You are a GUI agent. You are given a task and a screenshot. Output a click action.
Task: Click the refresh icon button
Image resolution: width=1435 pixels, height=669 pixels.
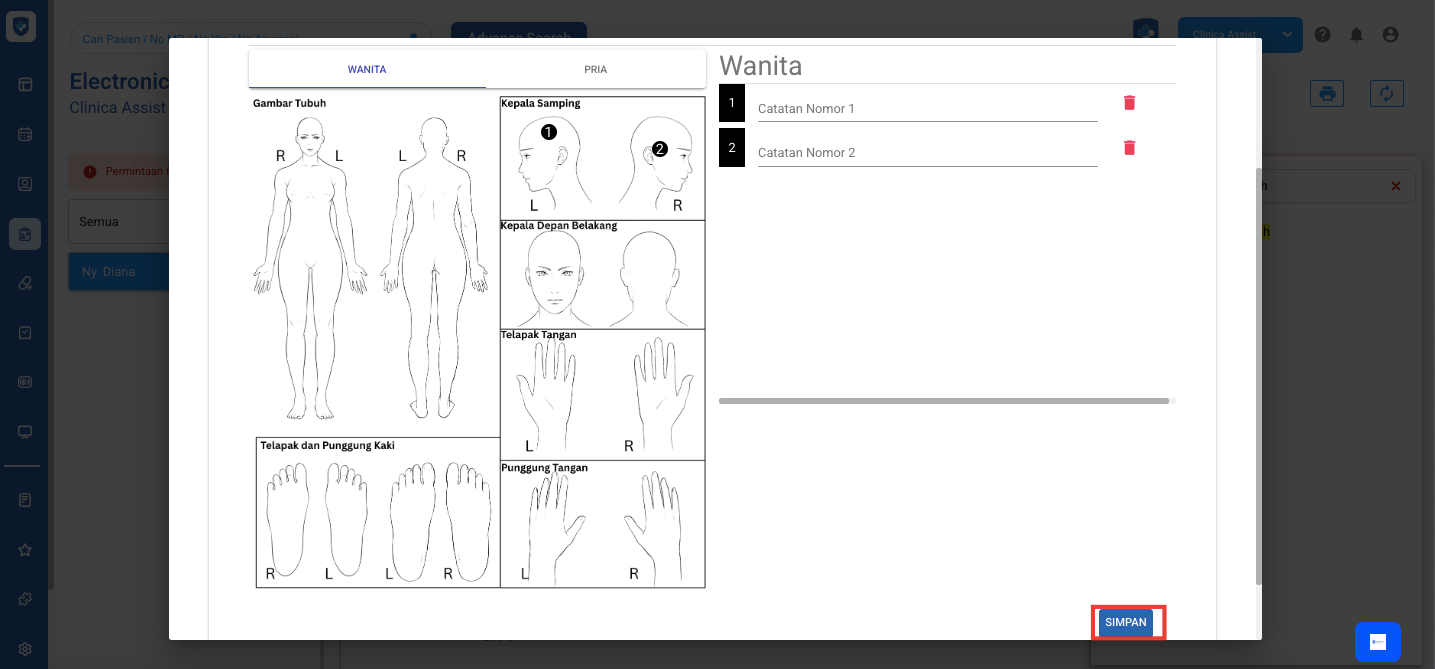[1387, 94]
